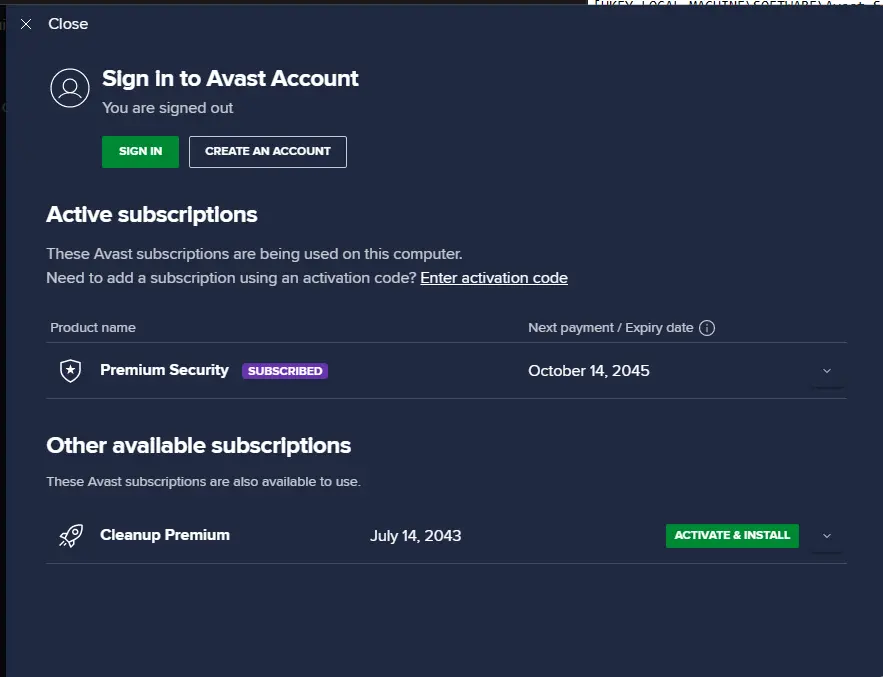
Task: Select the Premium Security product name
Action: click(164, 370)
